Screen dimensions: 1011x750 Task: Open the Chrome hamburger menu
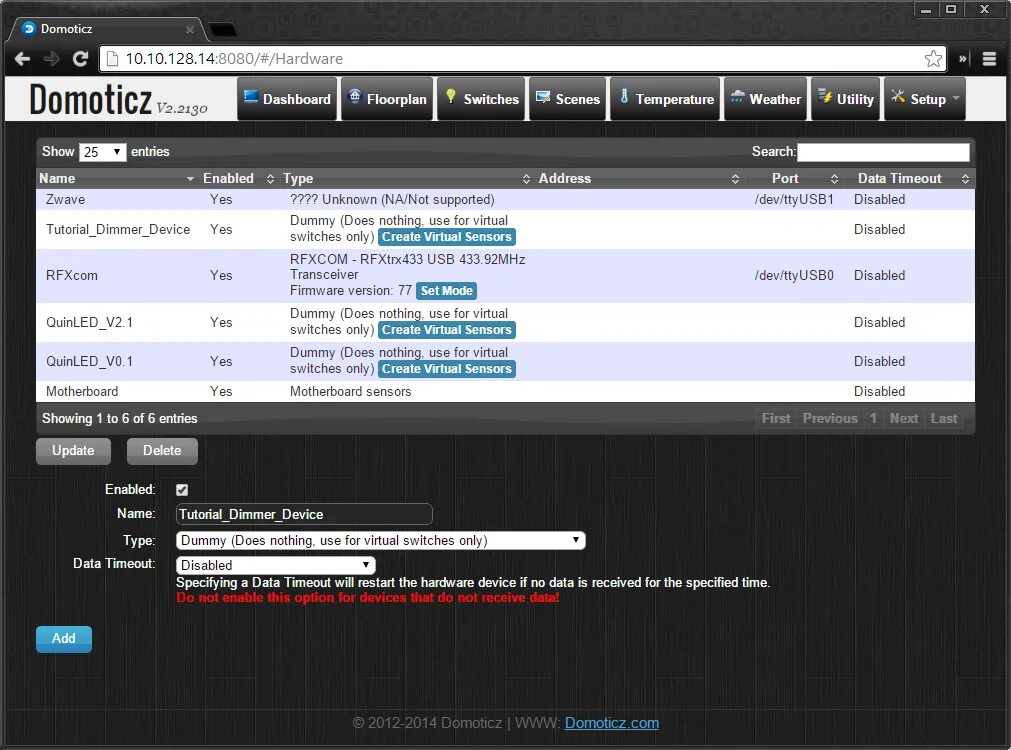990,59
